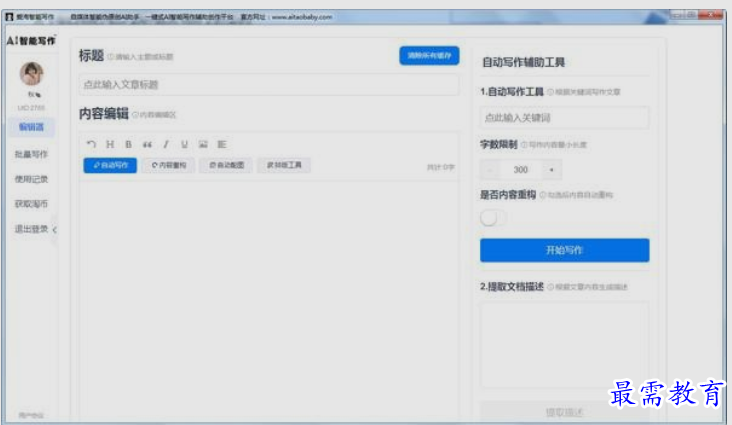Image resolution: width=732 pixels, height=425 pixels.
Task: Click the undo icon in editor toolbar
Action: coord(91,144)
